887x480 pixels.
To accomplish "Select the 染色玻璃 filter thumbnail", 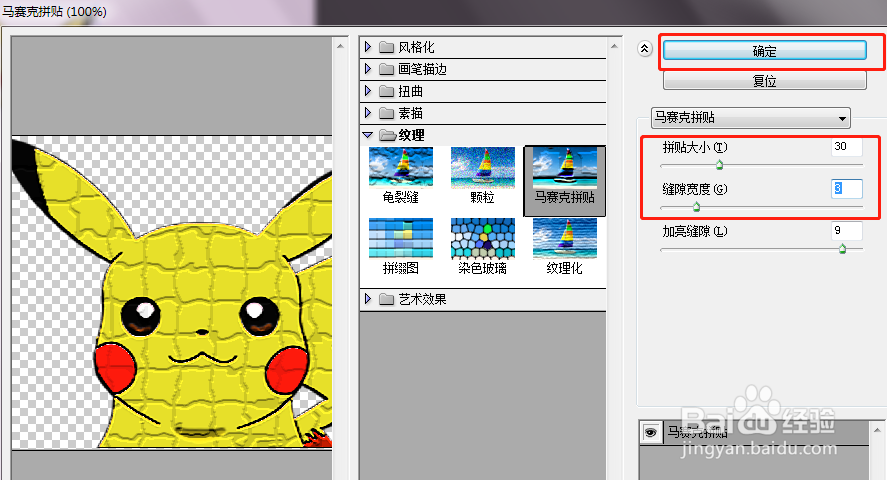I will pyautogui.click(x=483, y=247).
